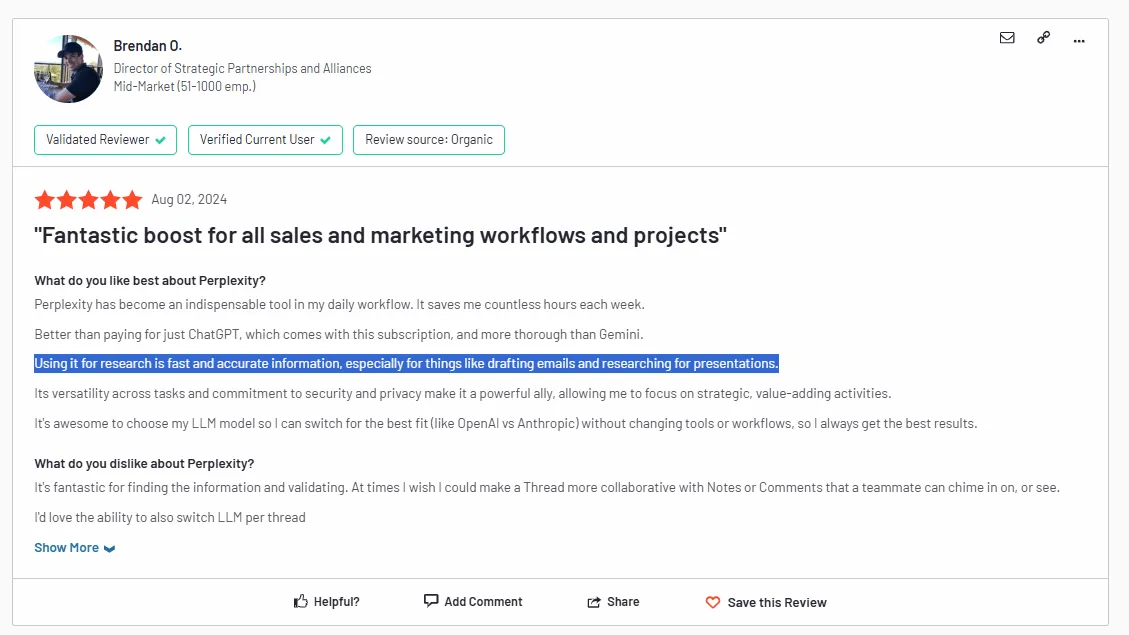Expand the review with Show More

point(67,548)
